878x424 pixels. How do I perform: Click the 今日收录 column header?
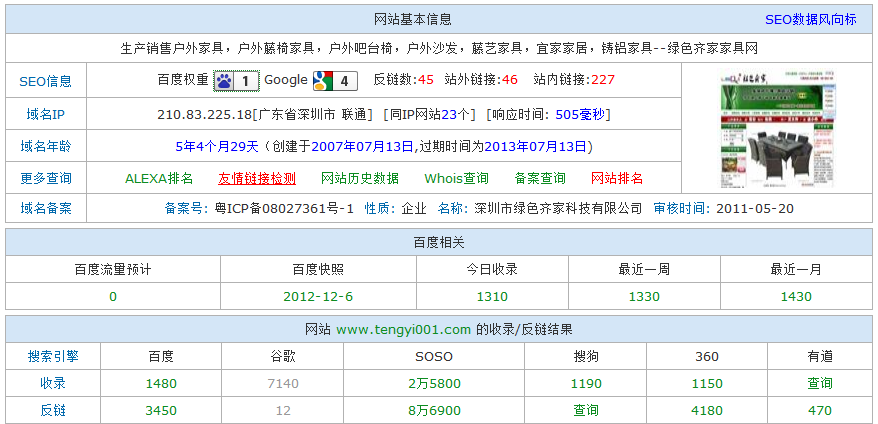(492, 269)
